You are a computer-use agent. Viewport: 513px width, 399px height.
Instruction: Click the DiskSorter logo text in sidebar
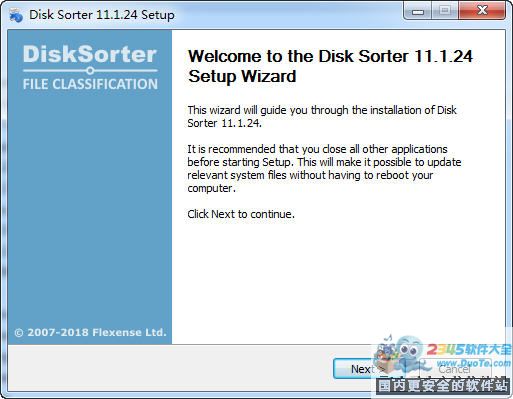coord(90,54)
